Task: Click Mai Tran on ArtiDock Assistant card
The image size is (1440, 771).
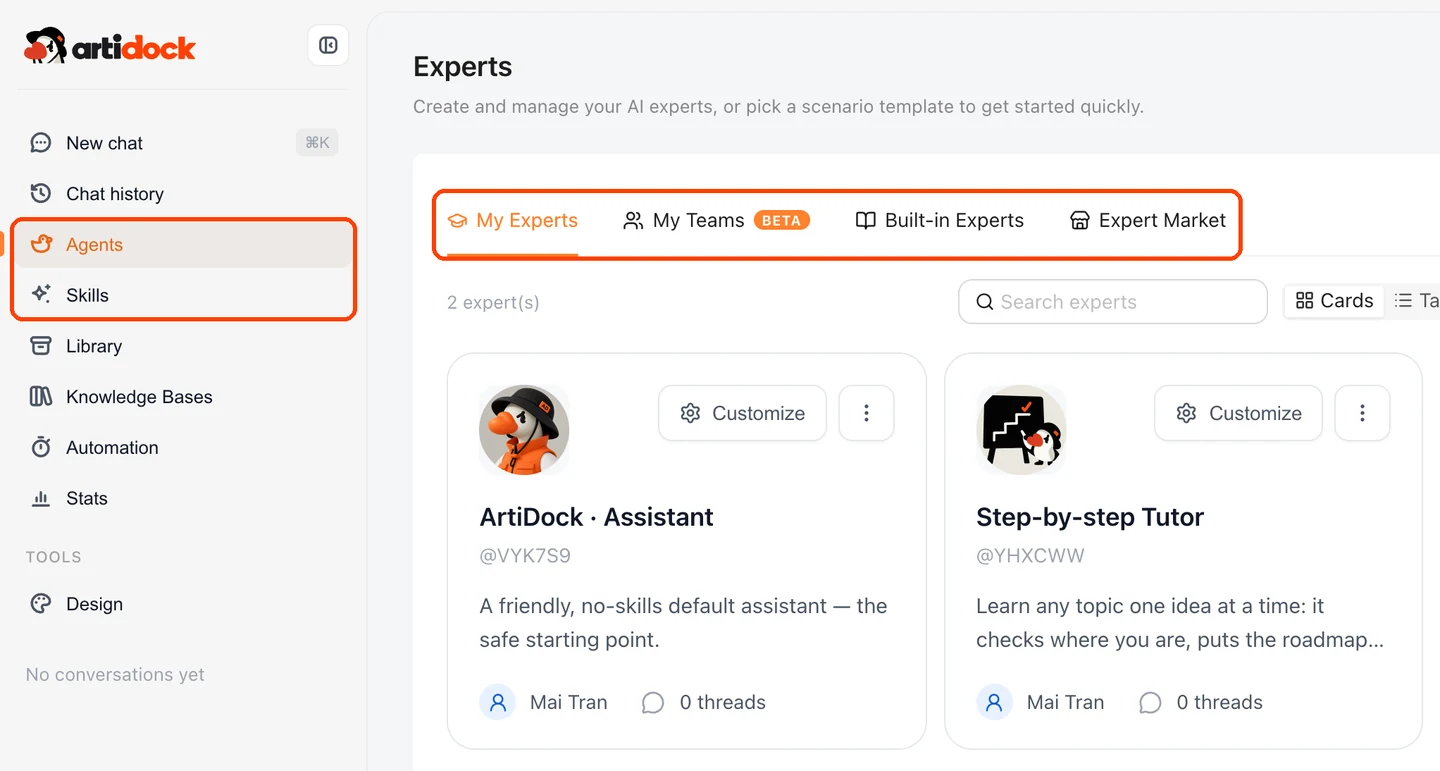Action: [568, 703]
